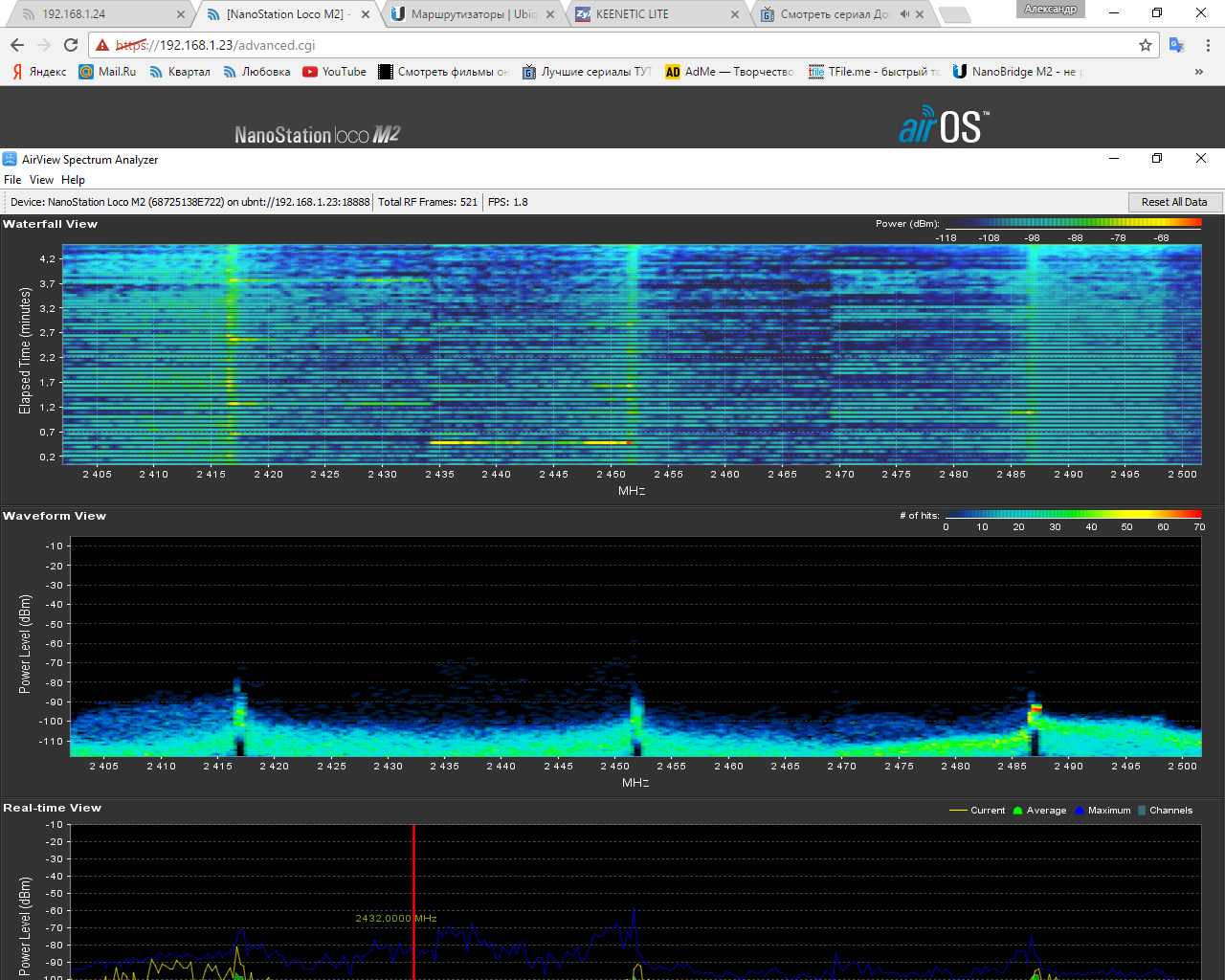Go back using the browser back arrow
Screen dimensions: 1225x980
[17, 45]
